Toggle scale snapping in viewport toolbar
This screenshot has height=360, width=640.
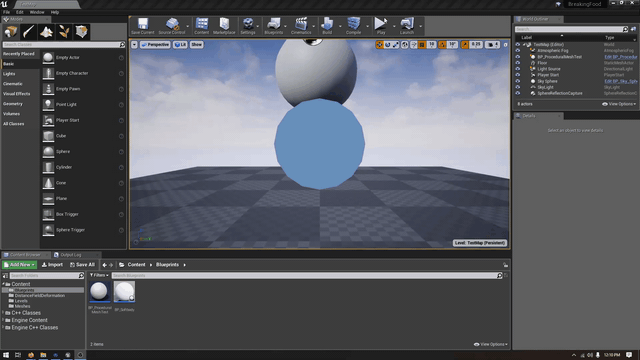click(x=464, y=44)
